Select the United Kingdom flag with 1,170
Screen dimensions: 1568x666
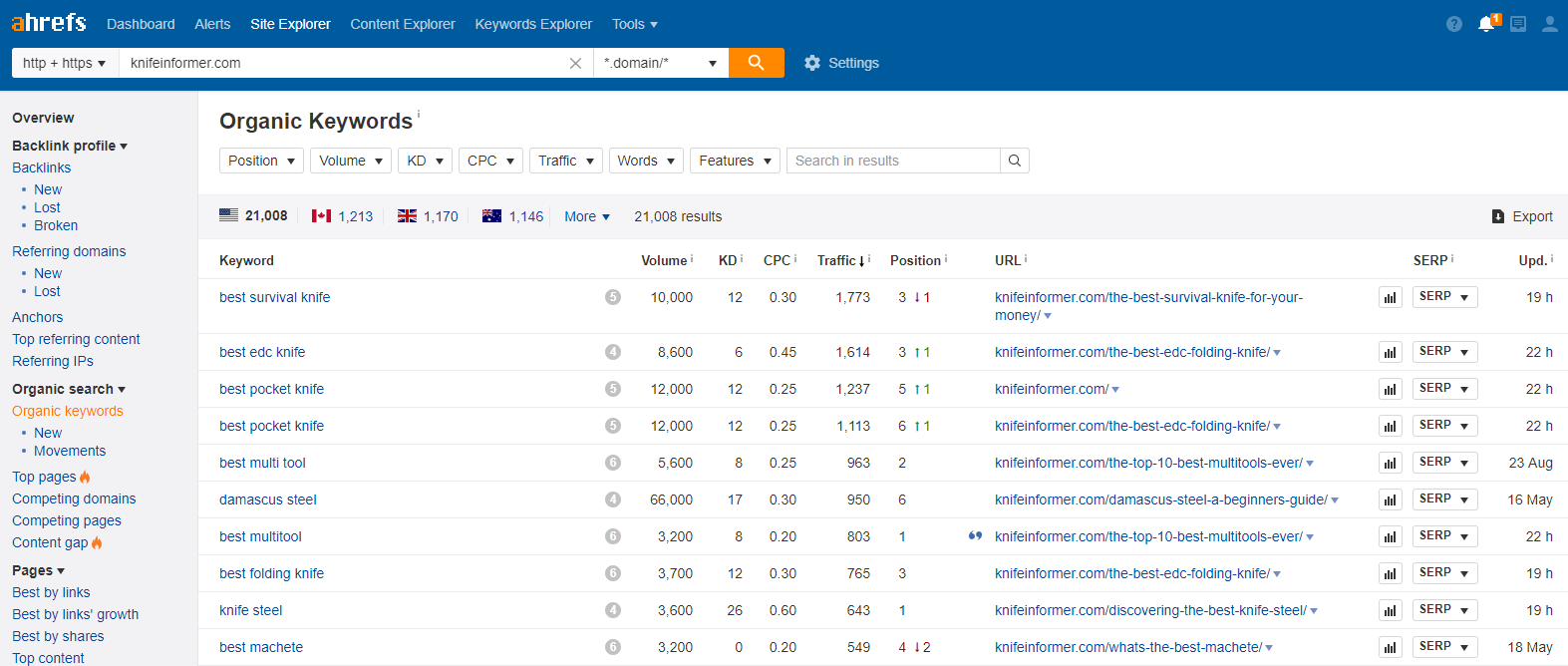[x=428, y=216]
